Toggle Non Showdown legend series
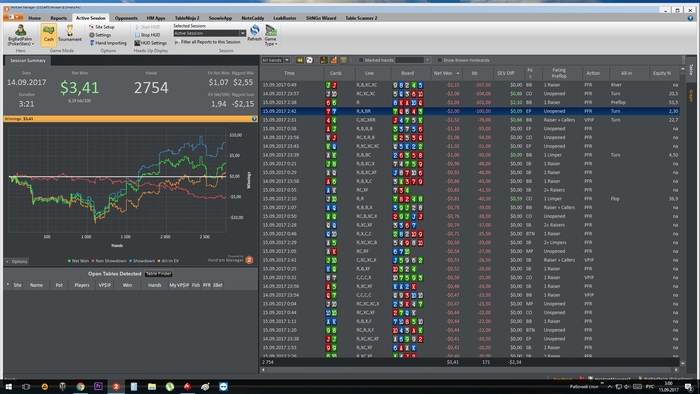 point(109,261)
